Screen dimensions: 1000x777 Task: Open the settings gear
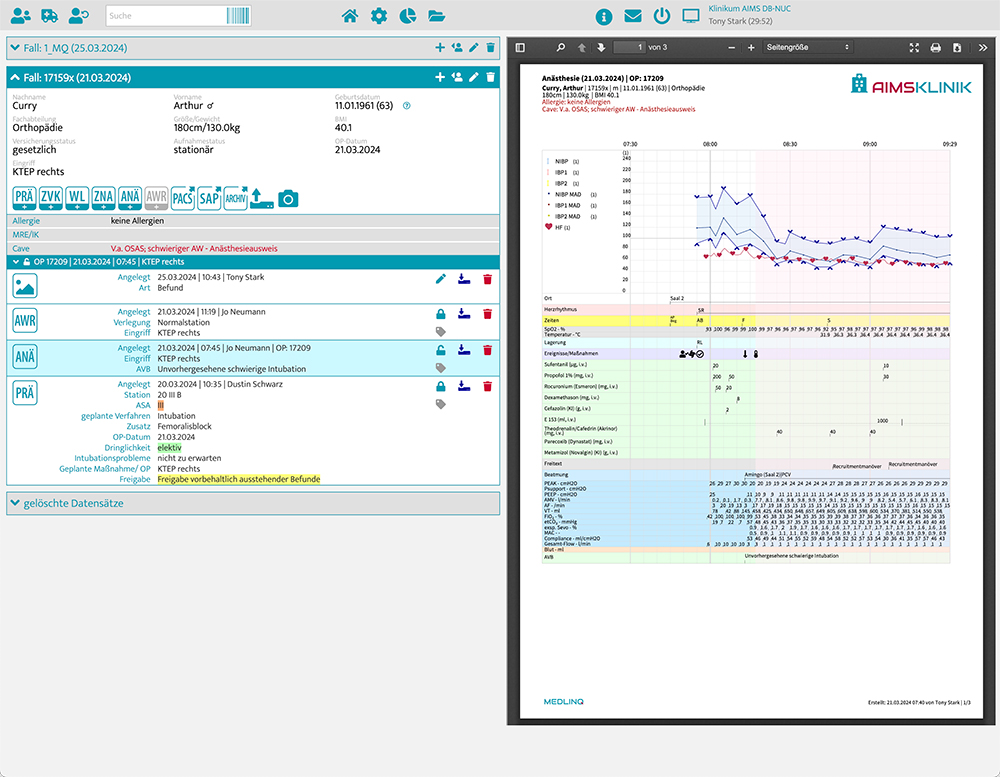pyautogui.click(x=379, y=16)
